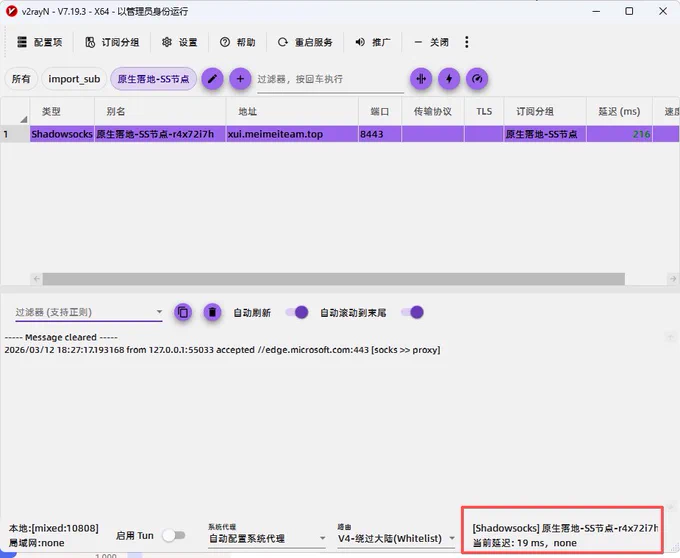
Task: Click the 当前延迟: 19 ms status text
Action: pyautogui.click(x=524, y=543)
